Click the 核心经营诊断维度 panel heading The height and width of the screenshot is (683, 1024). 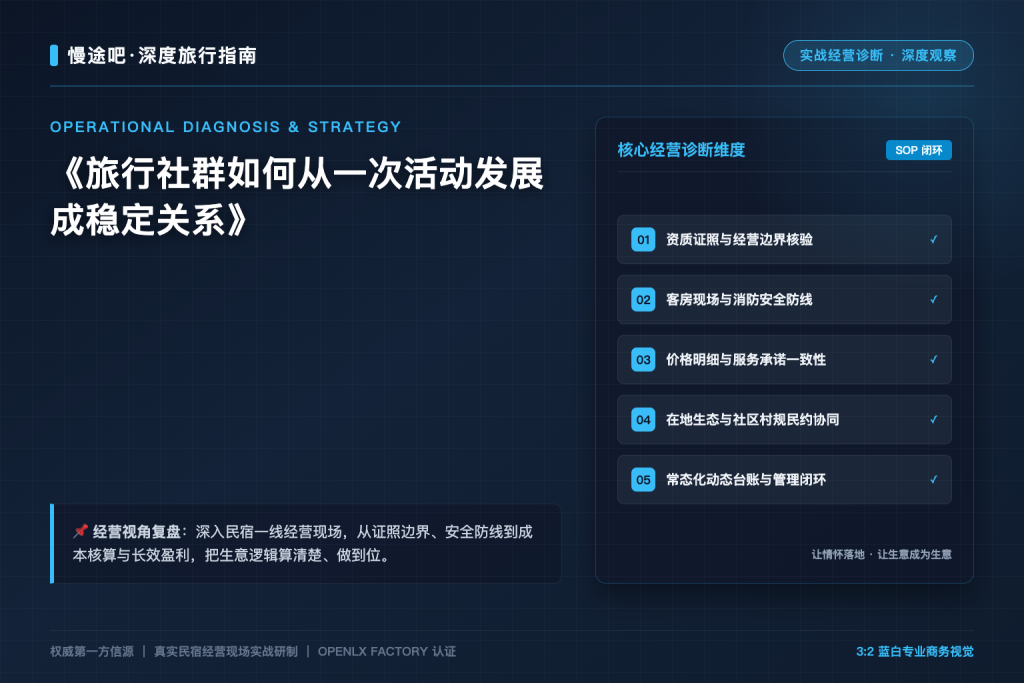click(681, 150)
